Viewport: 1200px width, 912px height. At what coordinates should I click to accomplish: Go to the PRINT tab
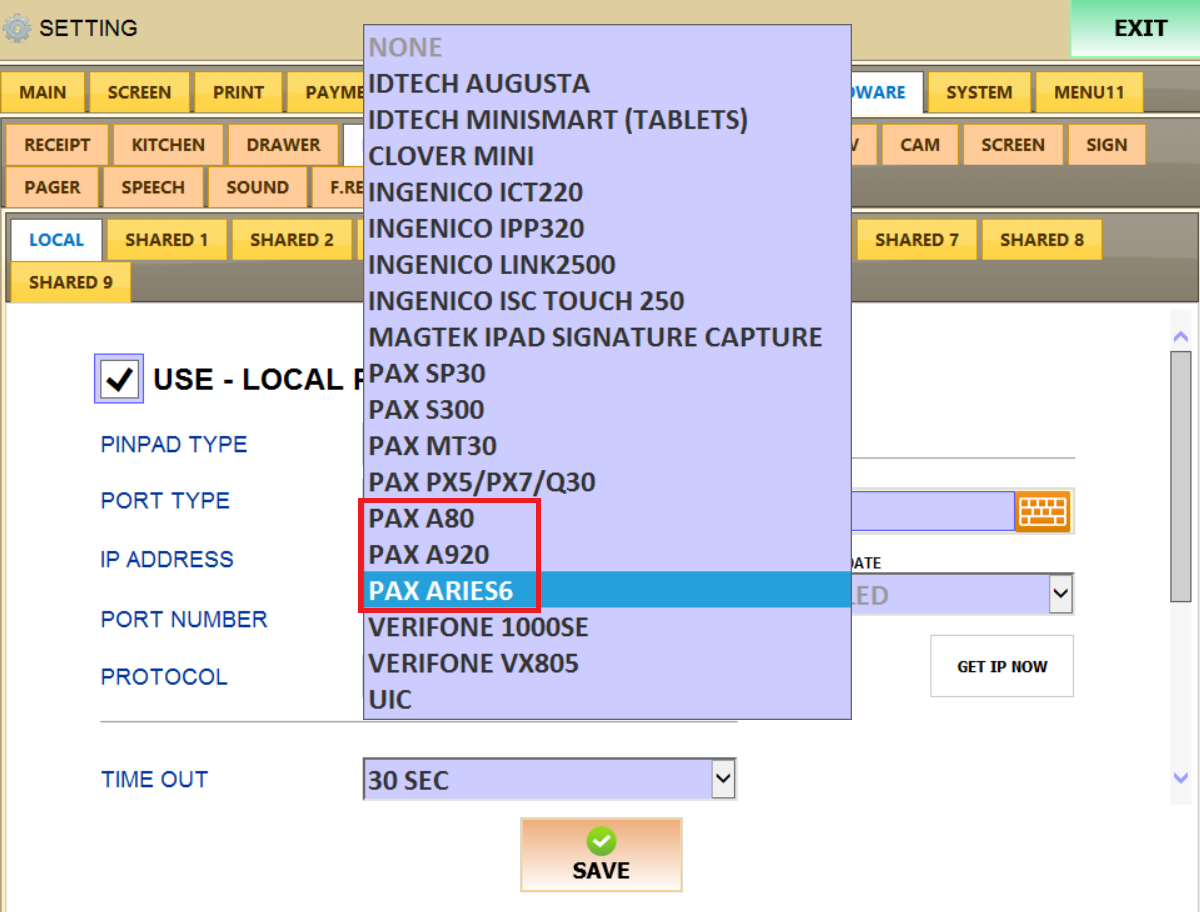(x=238, y=92)
